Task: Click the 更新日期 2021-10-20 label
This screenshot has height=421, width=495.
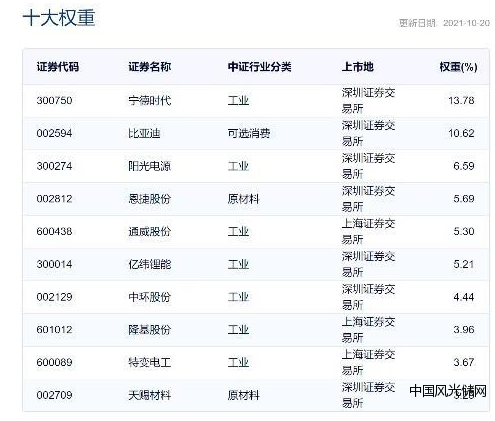Action: coord(444,23)
